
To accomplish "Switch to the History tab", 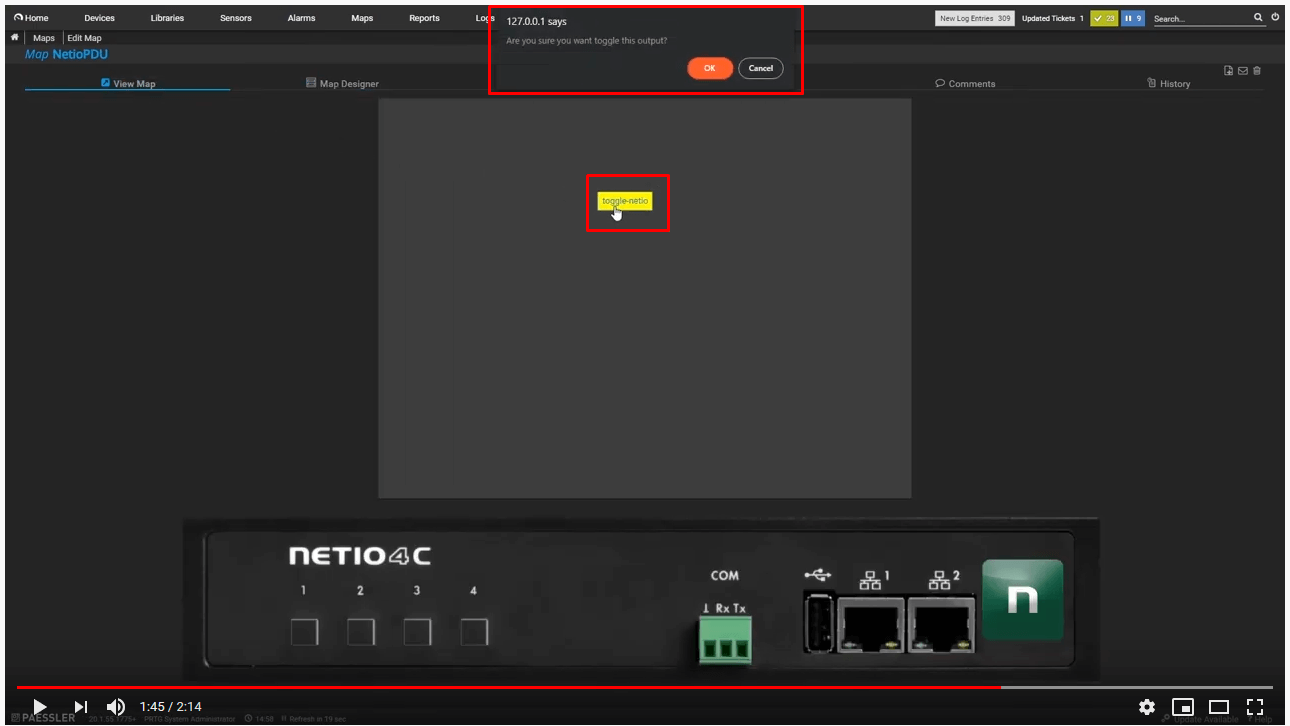I will coord(1169,83).
